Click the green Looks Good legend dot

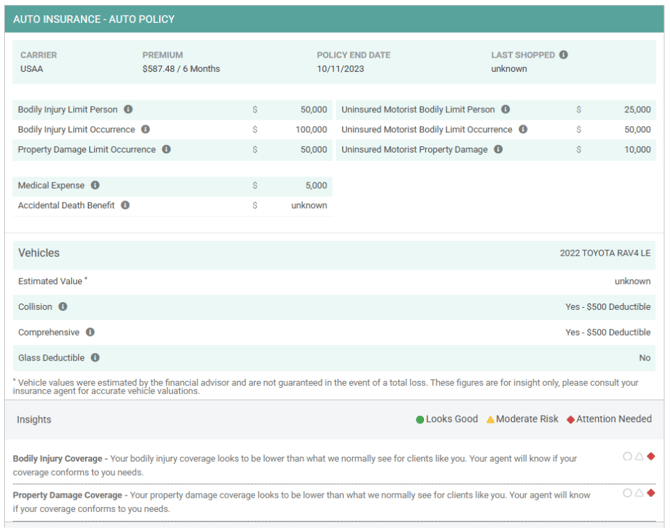420,420
